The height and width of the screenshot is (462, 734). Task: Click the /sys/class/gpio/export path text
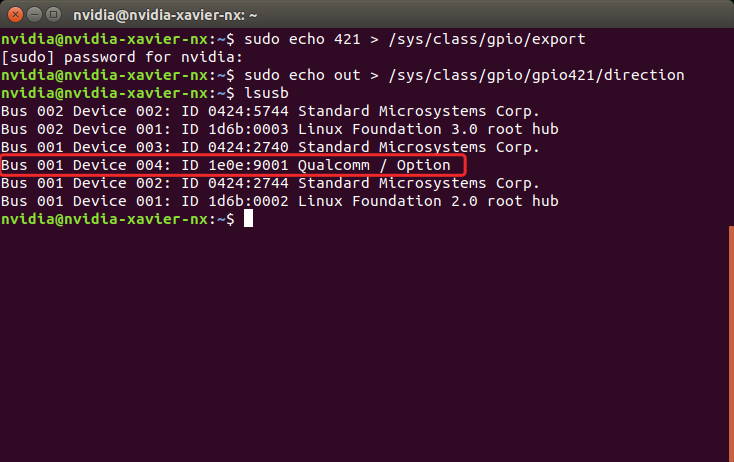[x=487, y=39]
